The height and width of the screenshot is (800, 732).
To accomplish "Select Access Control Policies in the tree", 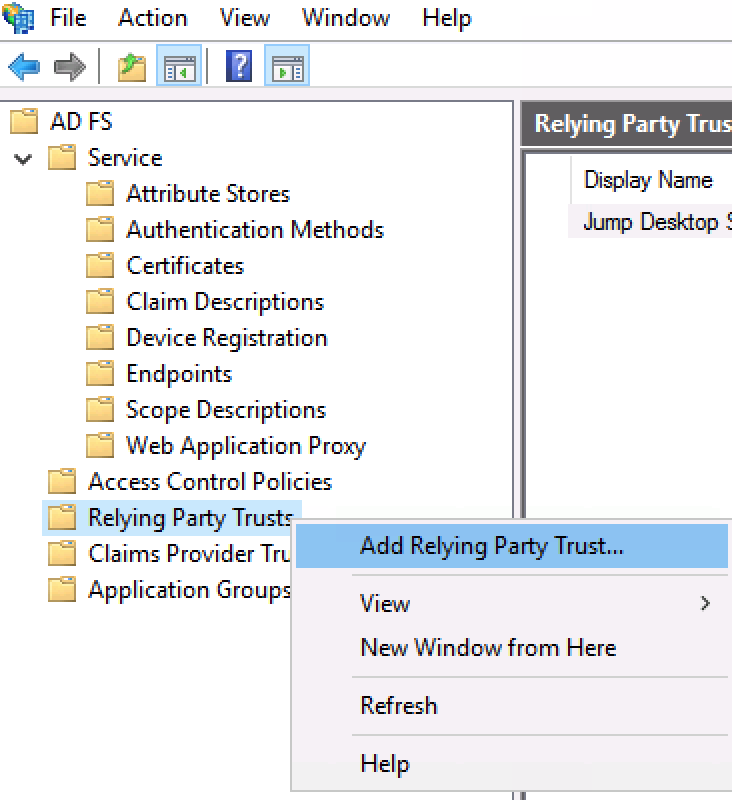I will [x=210, y=482].
